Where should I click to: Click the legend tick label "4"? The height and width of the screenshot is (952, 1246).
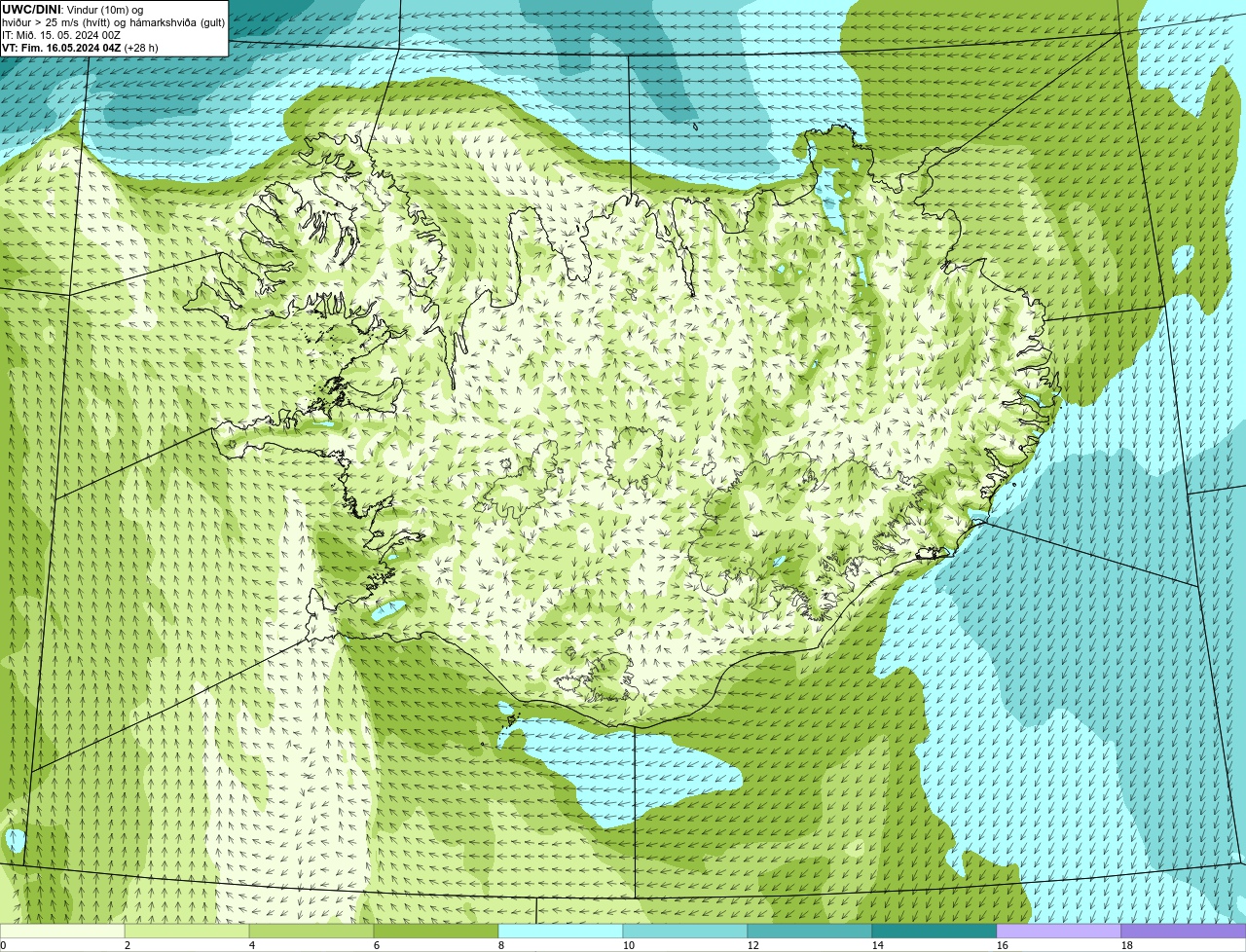pos(252,945)
